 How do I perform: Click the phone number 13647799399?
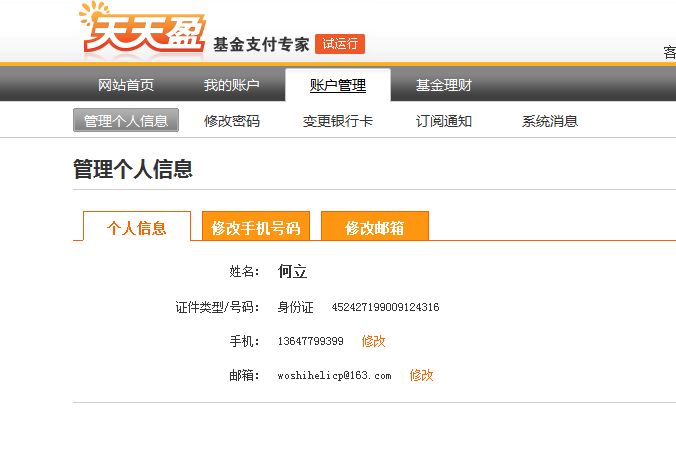click(x=310, y=341)
